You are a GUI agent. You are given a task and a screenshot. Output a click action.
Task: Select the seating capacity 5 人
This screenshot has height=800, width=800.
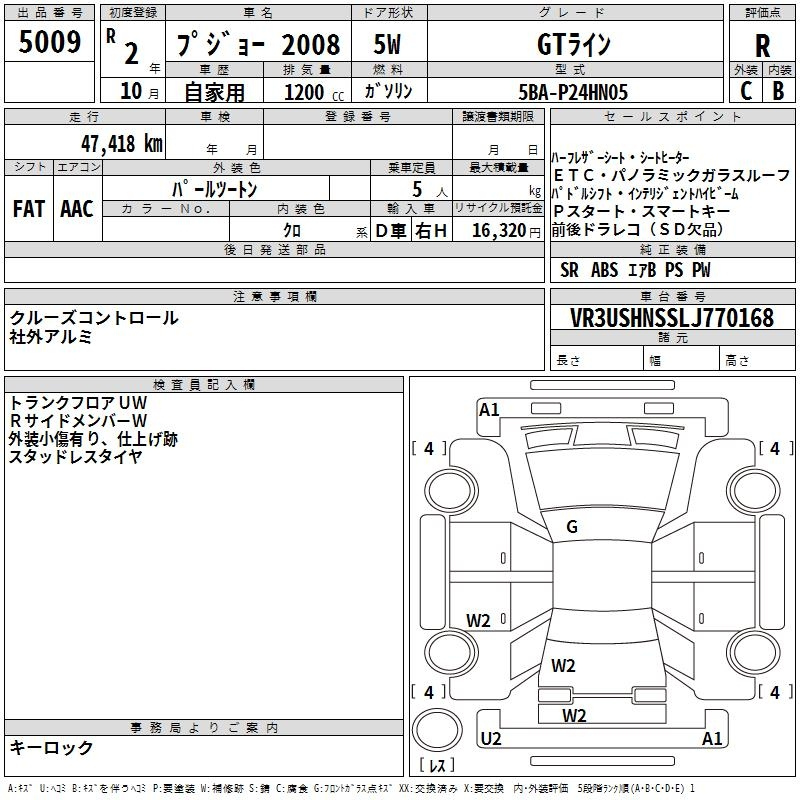[x=430, y=190]
